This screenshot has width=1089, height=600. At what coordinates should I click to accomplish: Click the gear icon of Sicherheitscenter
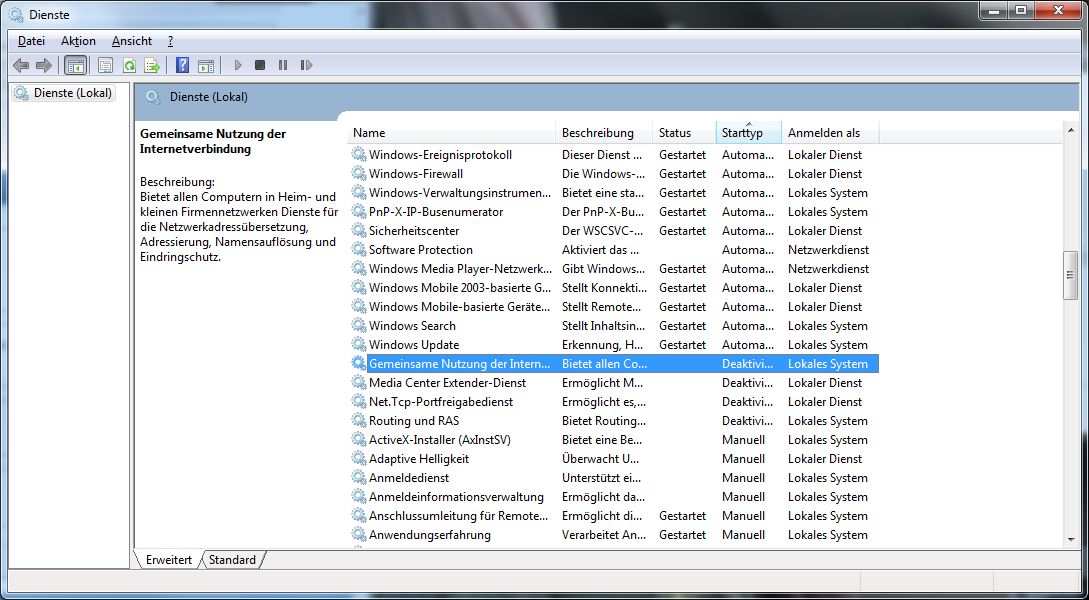358,231
